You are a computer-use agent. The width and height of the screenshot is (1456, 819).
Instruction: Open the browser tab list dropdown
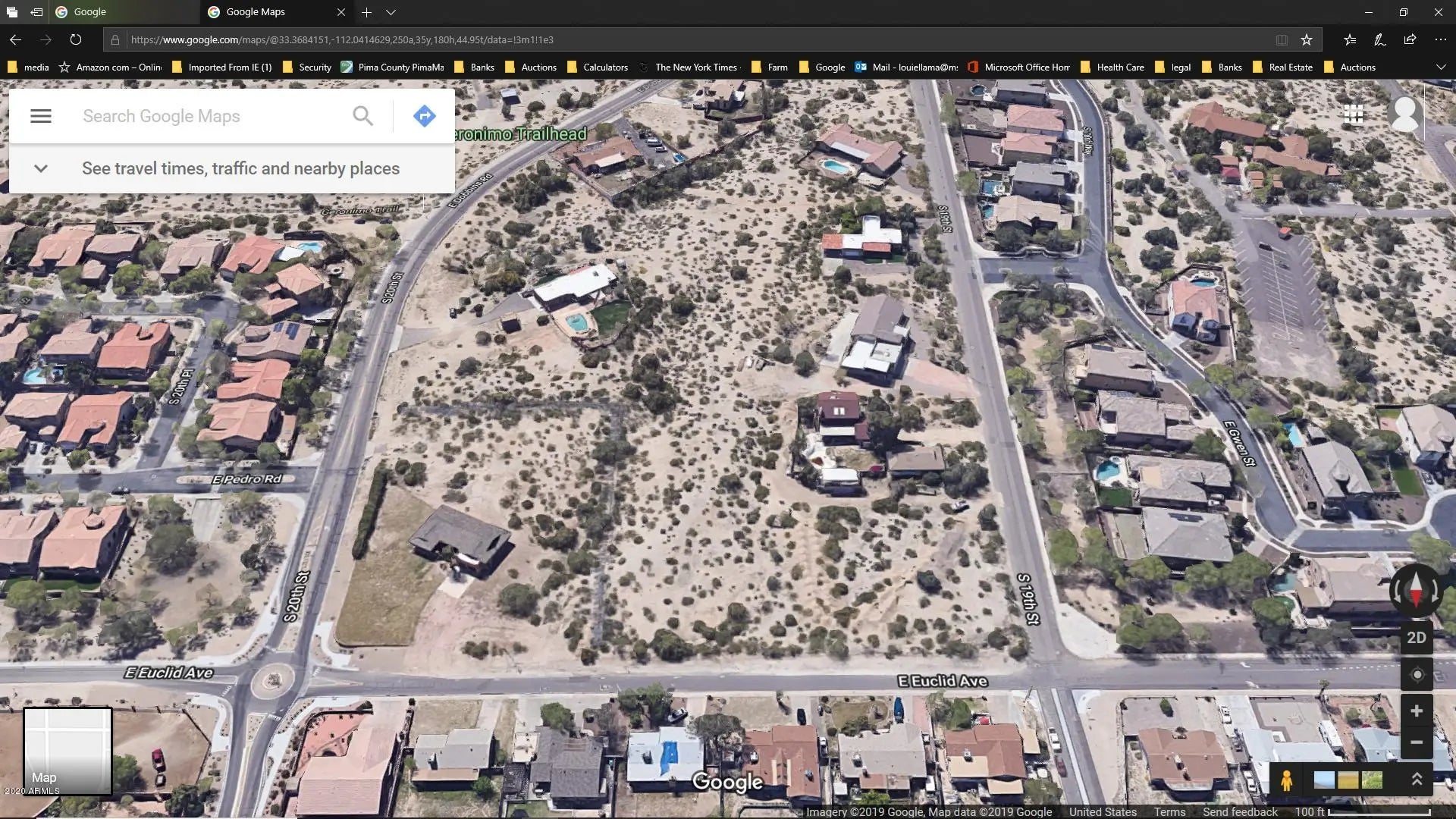click(391, 12)
